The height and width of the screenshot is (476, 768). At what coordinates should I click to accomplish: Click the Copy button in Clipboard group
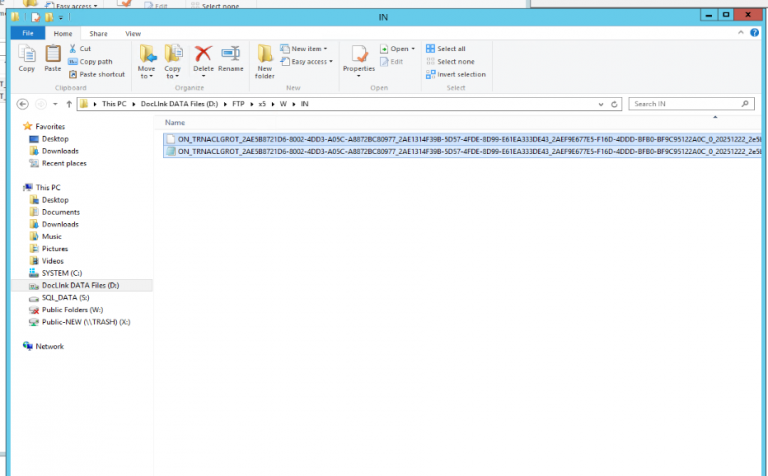[x=26, y=58]
